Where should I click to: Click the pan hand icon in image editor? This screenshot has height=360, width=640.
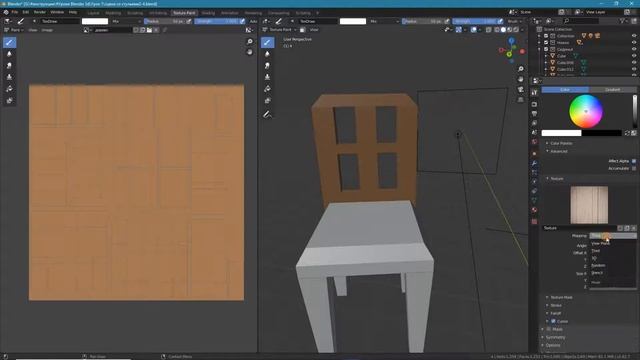coord(249,52)
